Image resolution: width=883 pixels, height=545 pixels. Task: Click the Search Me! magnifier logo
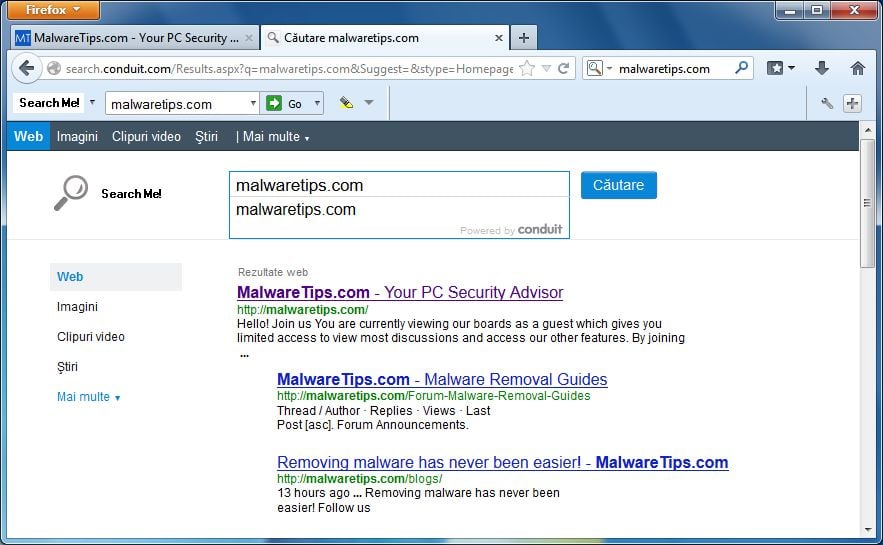71,193
